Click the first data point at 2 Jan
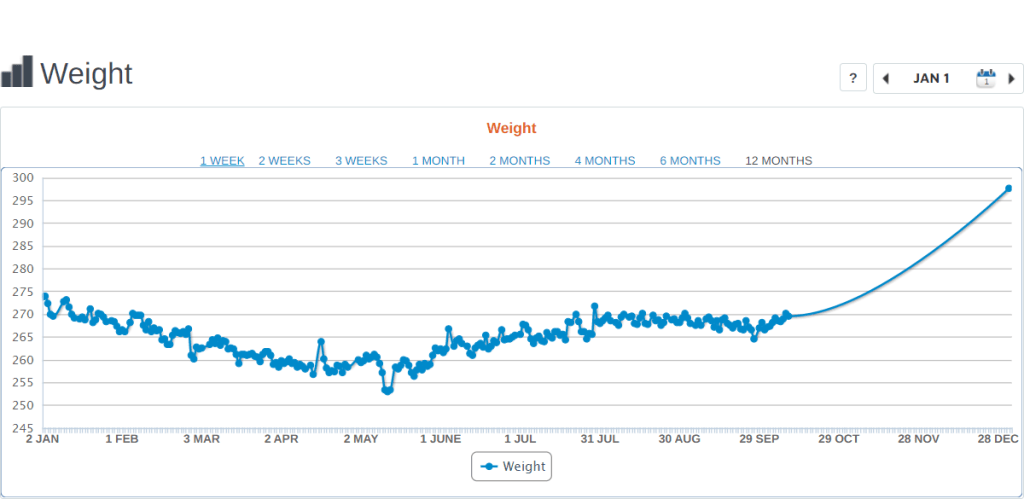The width and height of the screenshot is (1024, 499). coord(44,296)
